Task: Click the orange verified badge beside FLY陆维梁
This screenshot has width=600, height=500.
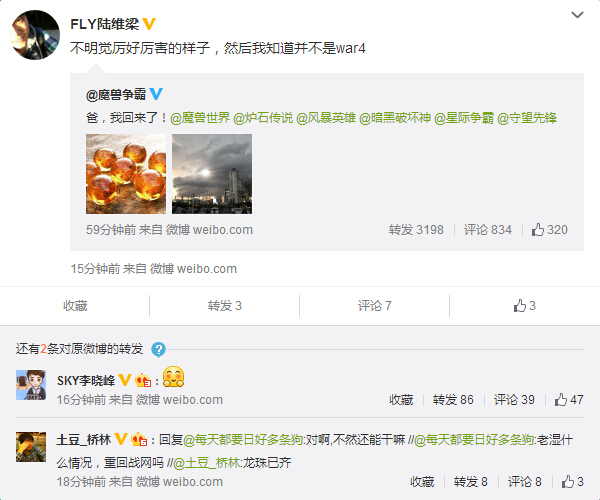Action: click(149, 24)
